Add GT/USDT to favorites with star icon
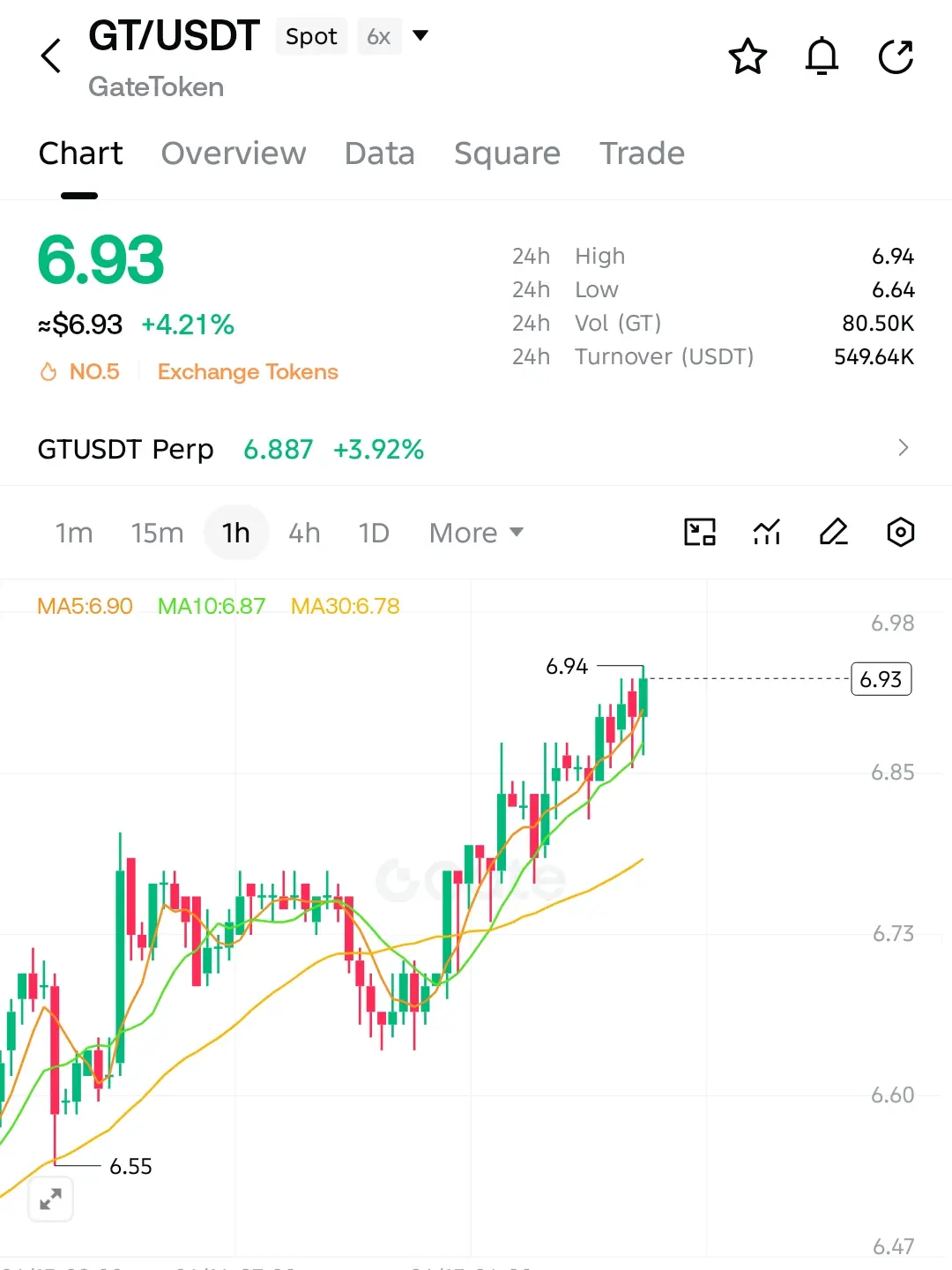 click(x=747, y=56)
